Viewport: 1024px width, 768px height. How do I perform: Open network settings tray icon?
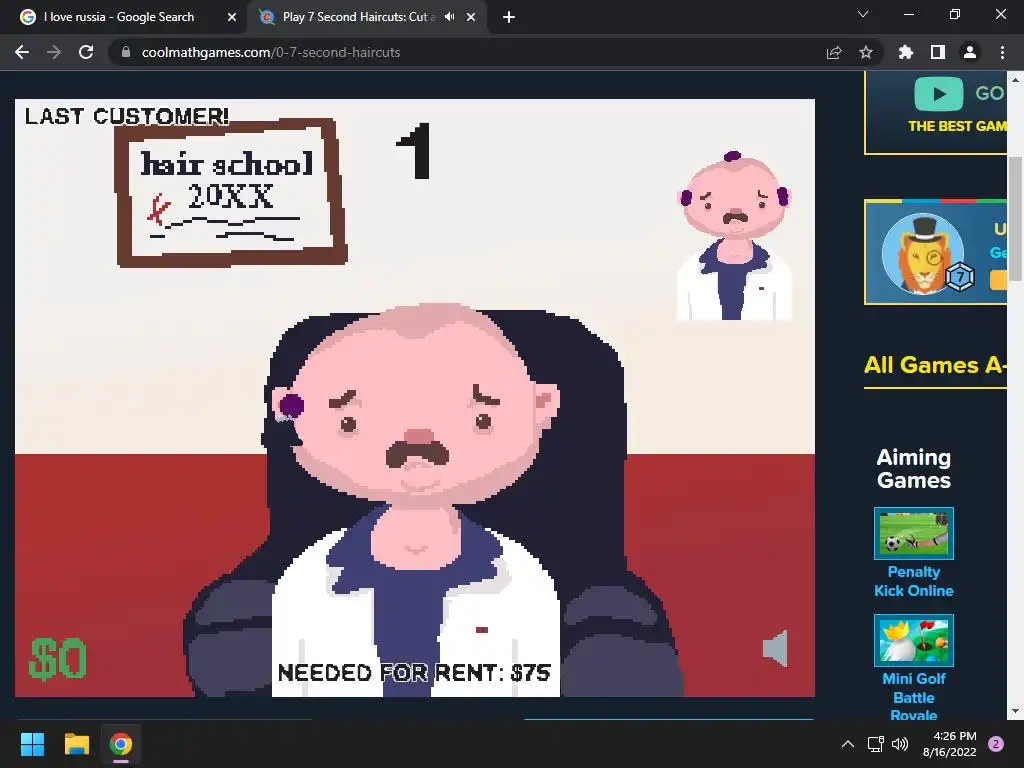(x=875, y=744)
